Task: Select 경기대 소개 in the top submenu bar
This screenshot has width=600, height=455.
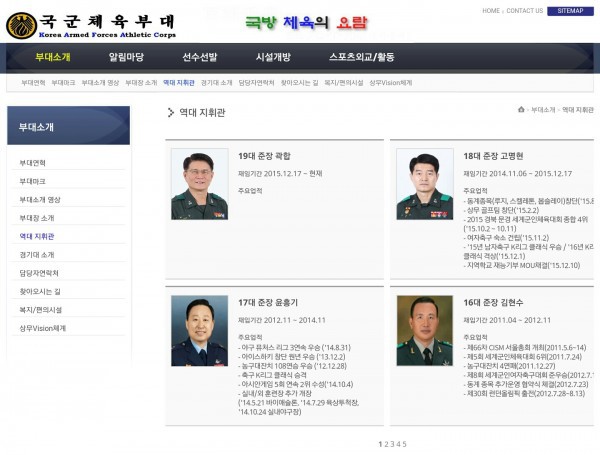Action: coord(217,83)
